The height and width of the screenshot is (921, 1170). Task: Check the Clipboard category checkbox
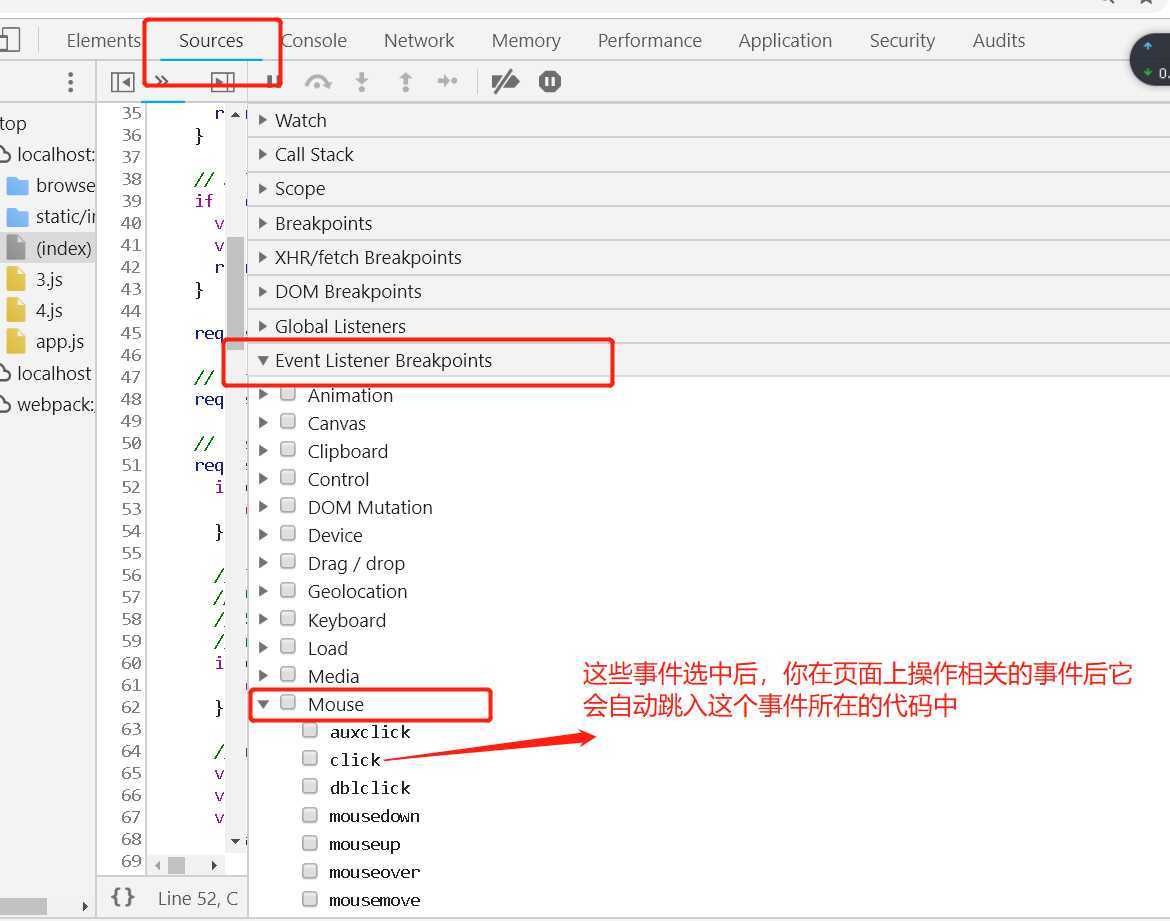tap(288, 449)
